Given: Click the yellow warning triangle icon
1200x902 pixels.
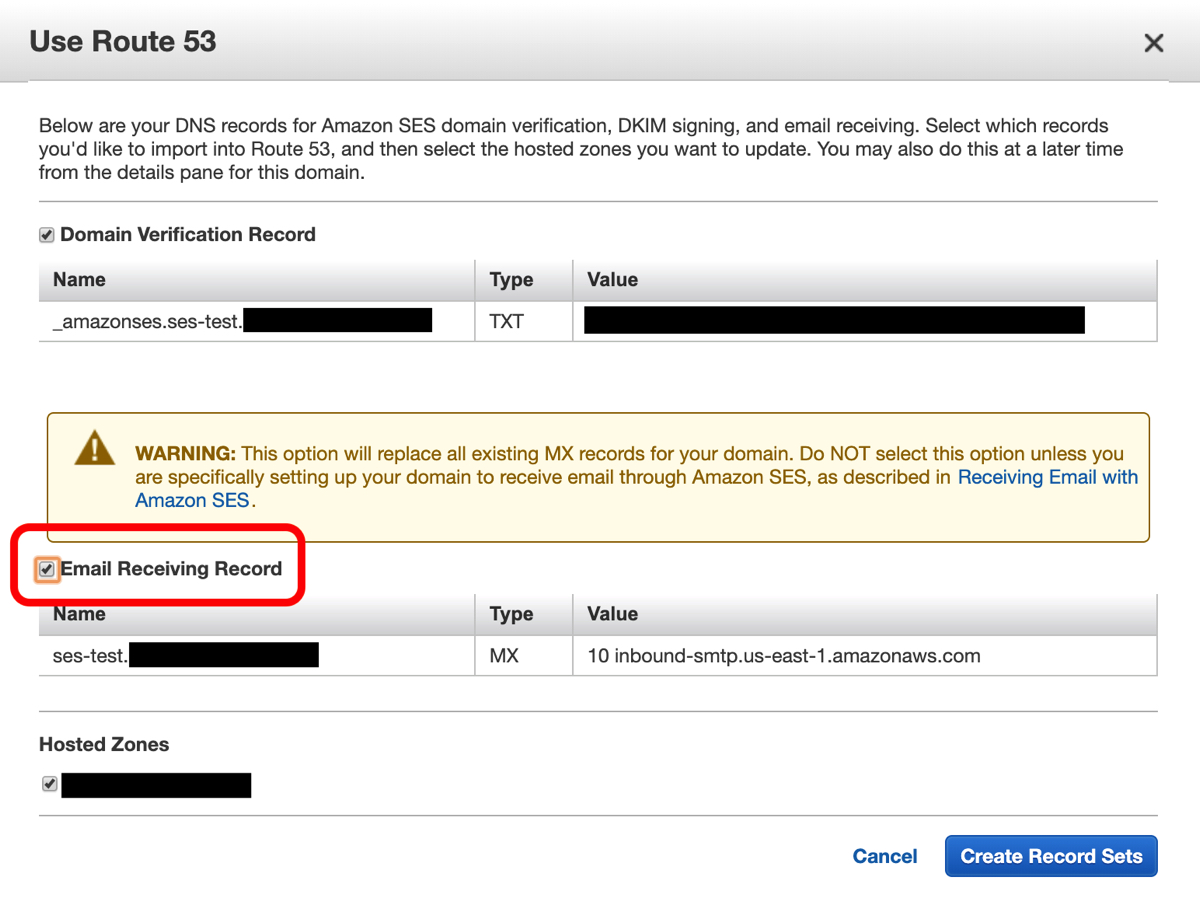Looking at the screenshot, I should [95, 448].
